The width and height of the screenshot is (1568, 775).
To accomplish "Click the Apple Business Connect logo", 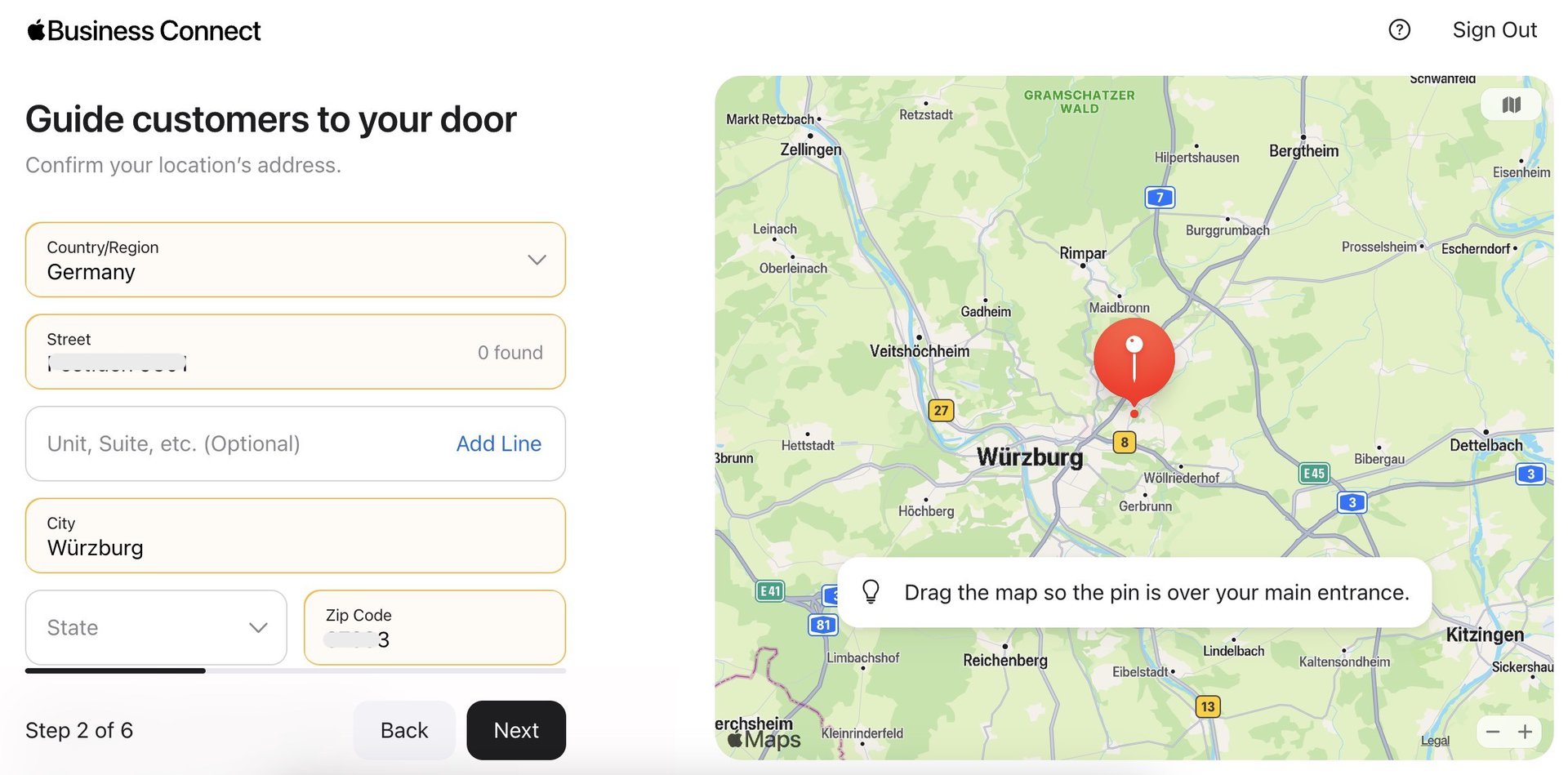I will click(144, 31).
